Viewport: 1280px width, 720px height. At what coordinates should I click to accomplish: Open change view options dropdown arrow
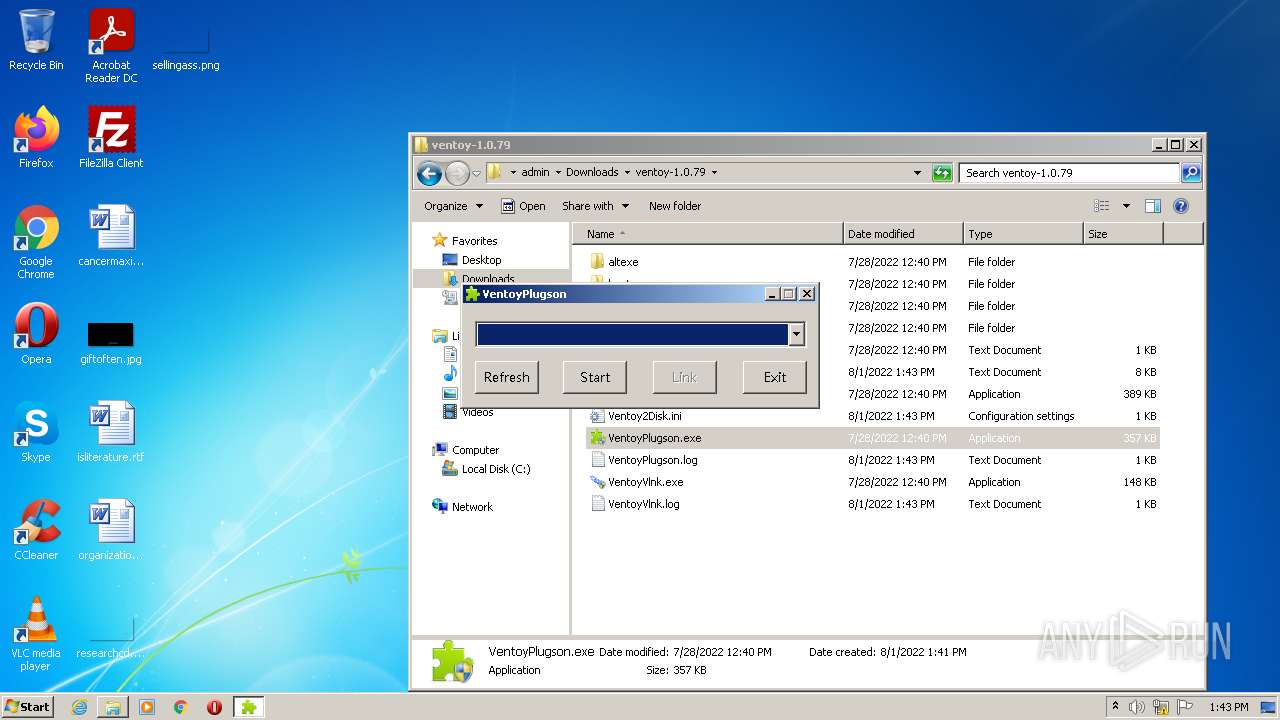click(x=1125, y=206)
